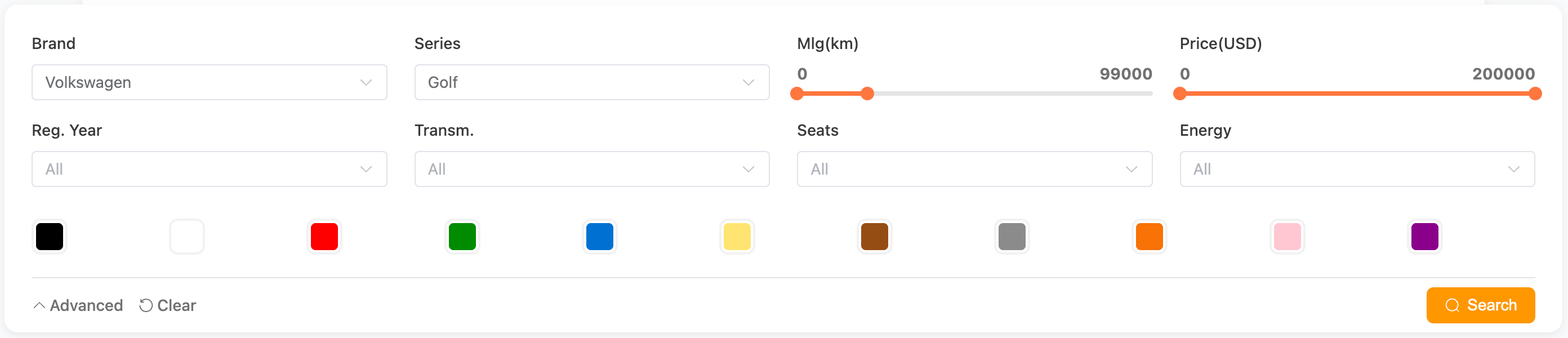Click Clear to reset filters

[x=168, y=305]
